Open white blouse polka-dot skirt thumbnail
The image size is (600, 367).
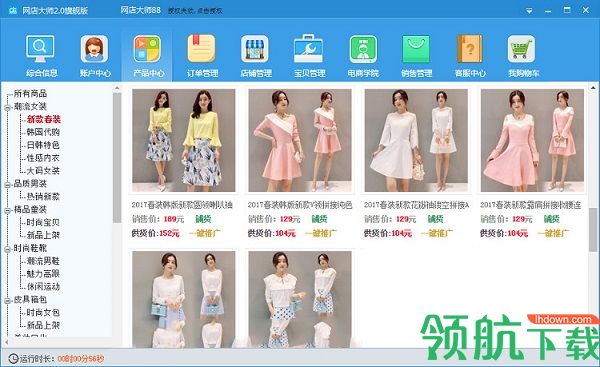pos(300,299)
